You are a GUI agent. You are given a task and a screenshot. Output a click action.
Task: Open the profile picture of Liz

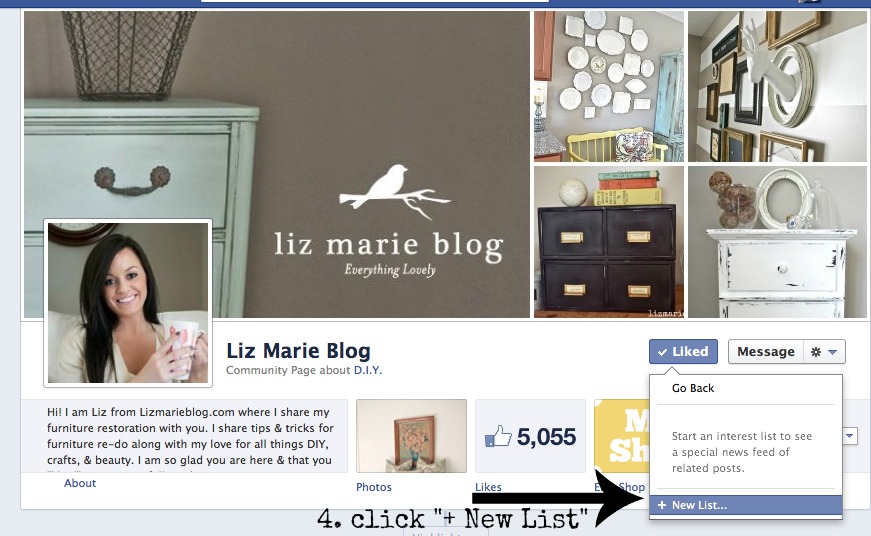pos(128,303)
